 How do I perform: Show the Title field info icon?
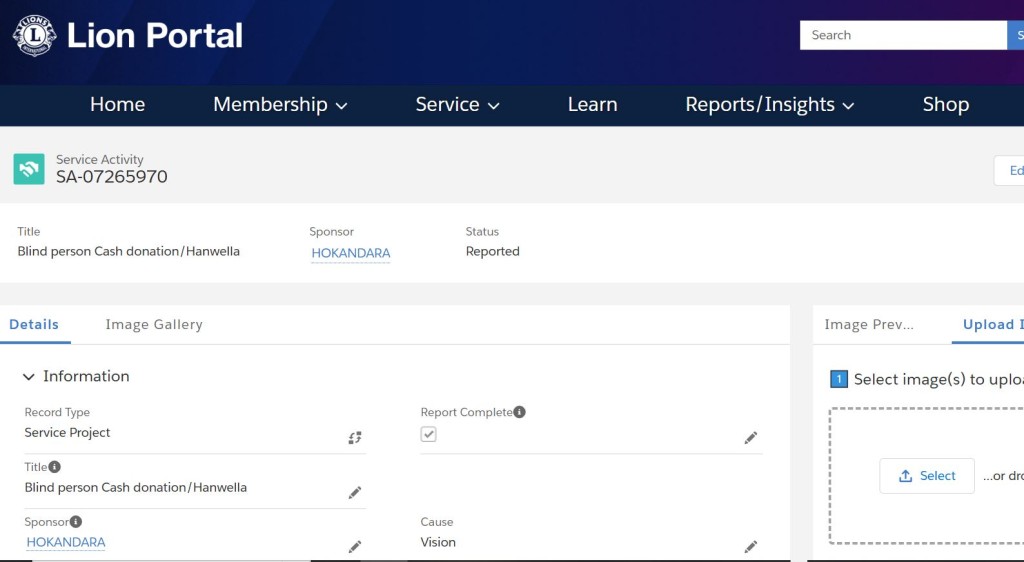coord(54,467)
